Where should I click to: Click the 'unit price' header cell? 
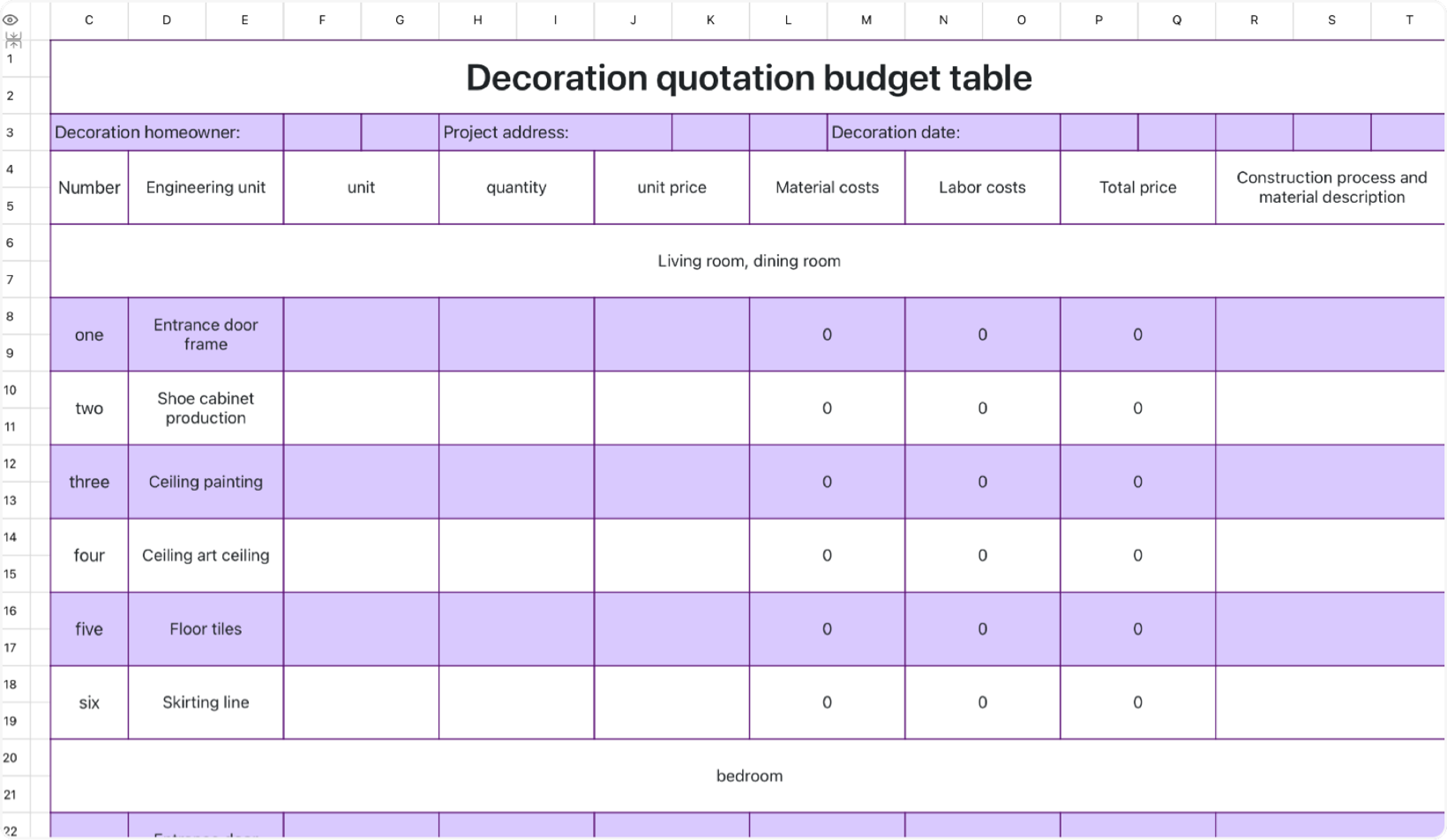(x=671, y=187)
